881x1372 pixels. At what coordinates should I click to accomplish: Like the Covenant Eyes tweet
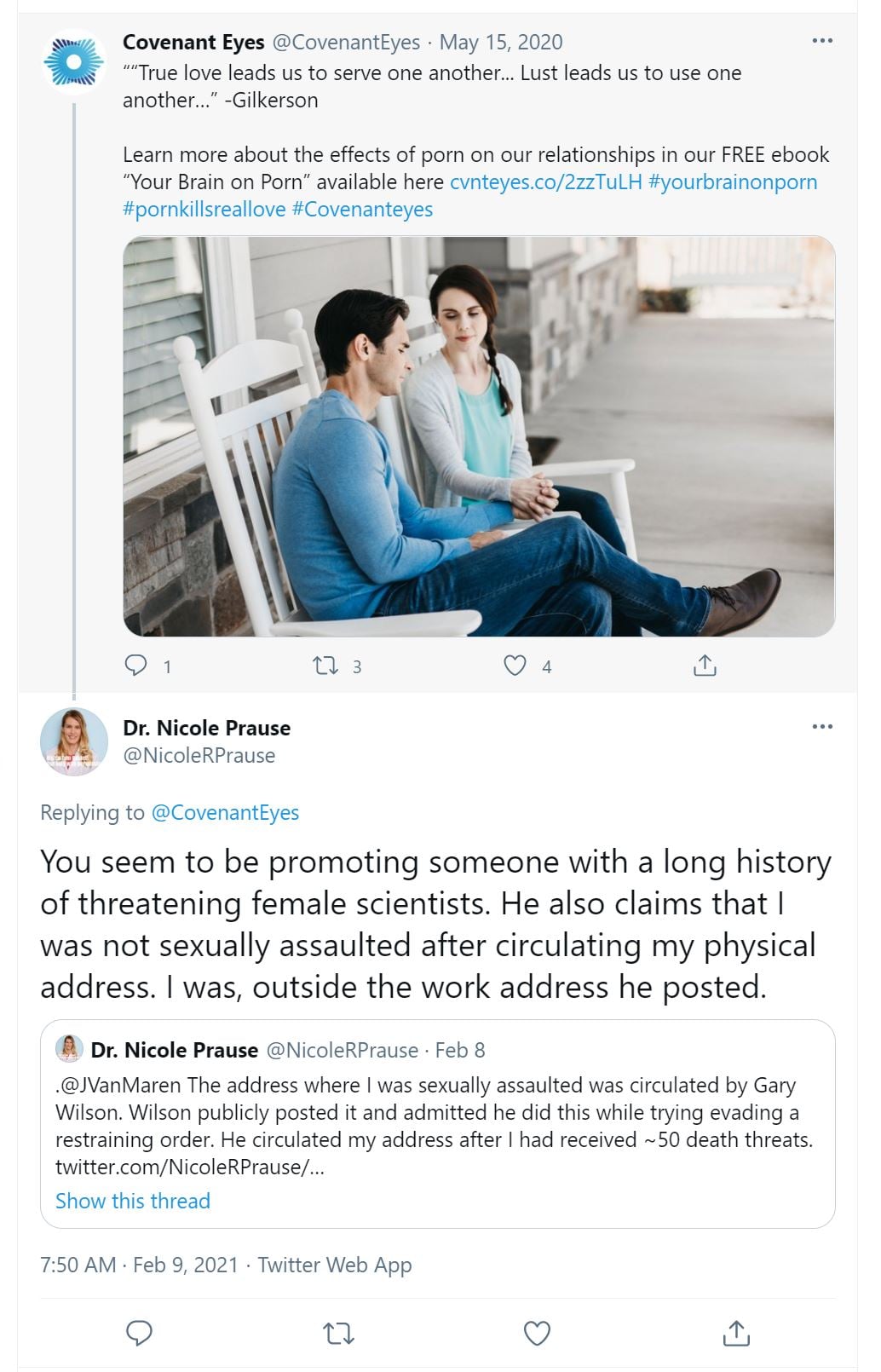[x=515, y=666]
